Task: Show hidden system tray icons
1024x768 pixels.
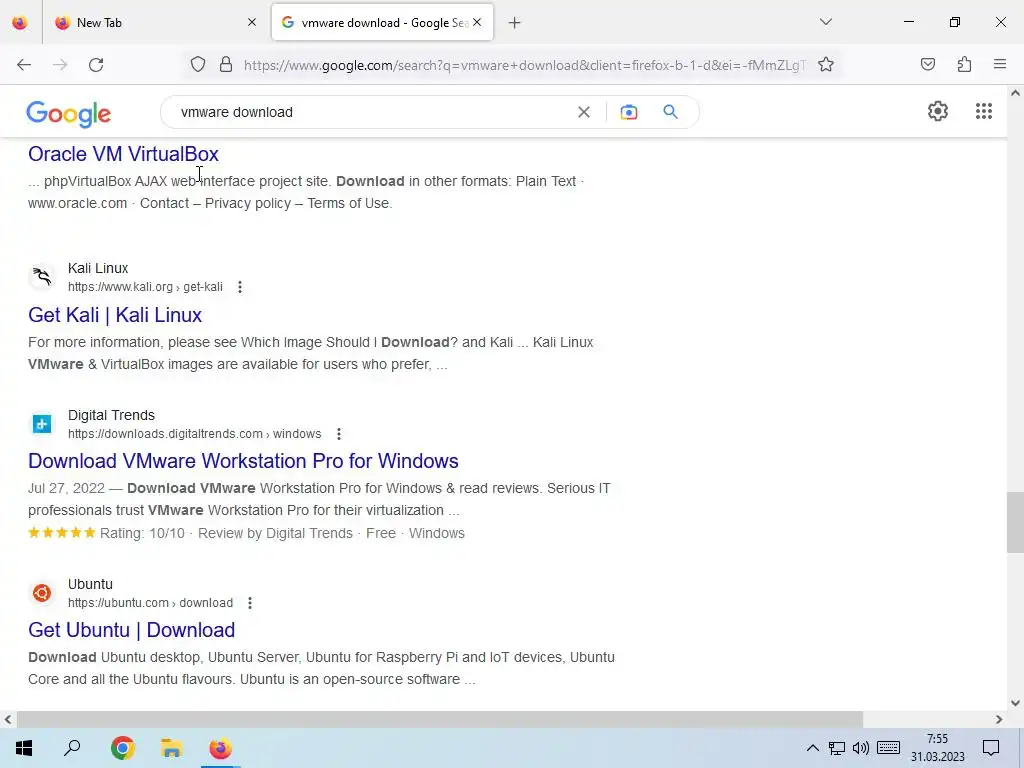Action: pos(812,748)
